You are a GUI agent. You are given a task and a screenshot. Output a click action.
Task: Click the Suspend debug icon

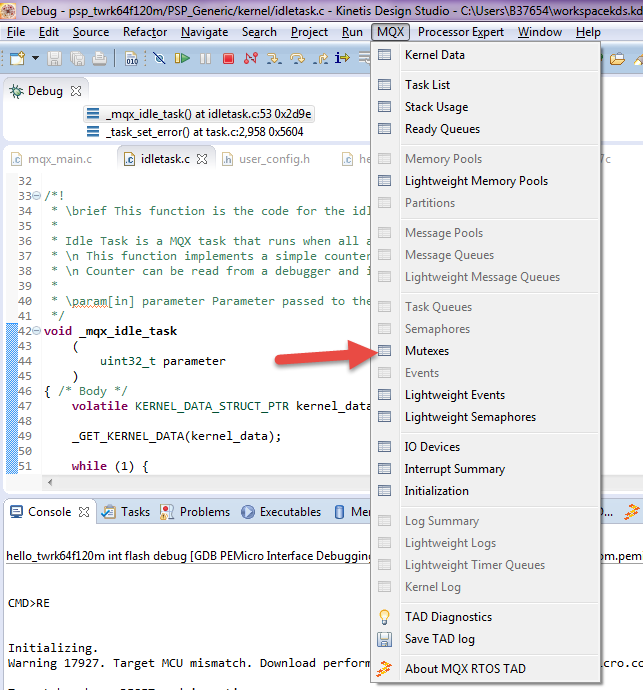pyautogui.click(x=206, y=58)
